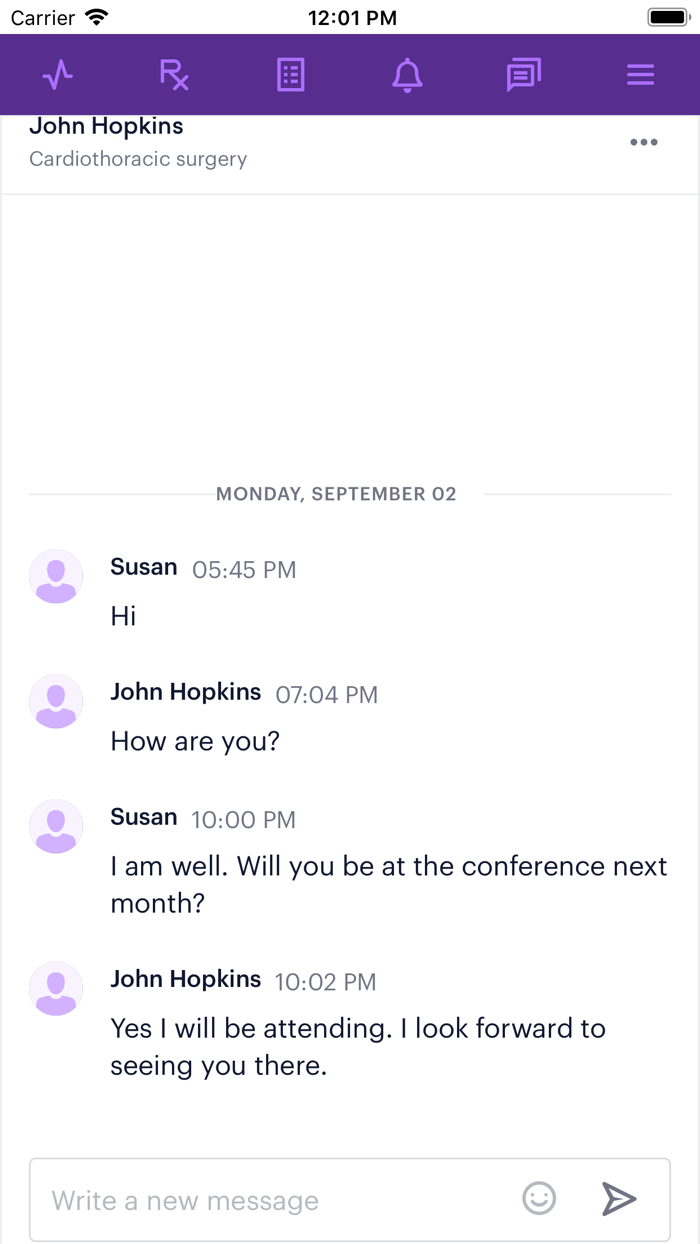Image resolution: width=700 pixels, height=1244 pixels.
Task: Open the chat messages icon
Action: 523,75
